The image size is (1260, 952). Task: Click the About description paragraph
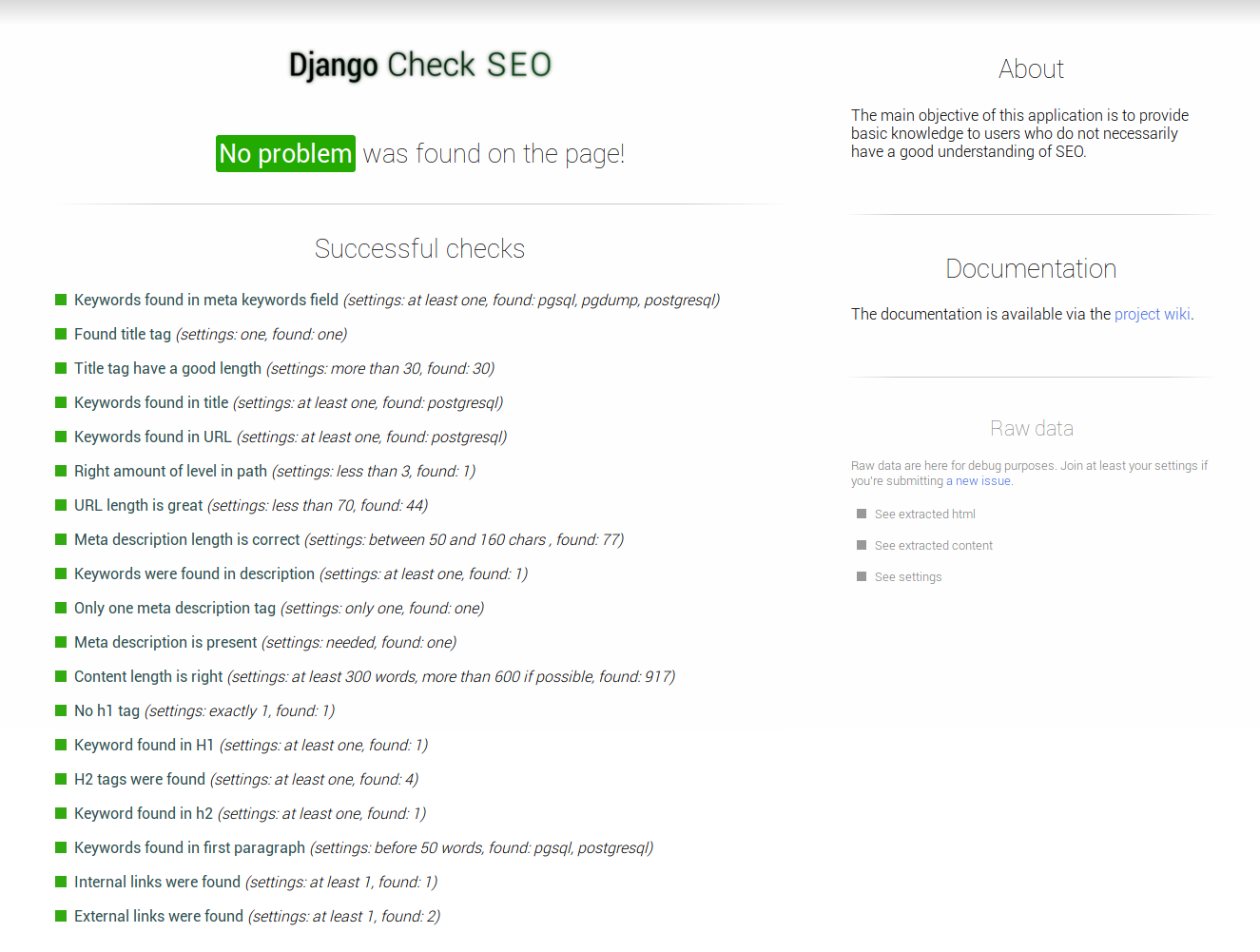click(1020, 133)
